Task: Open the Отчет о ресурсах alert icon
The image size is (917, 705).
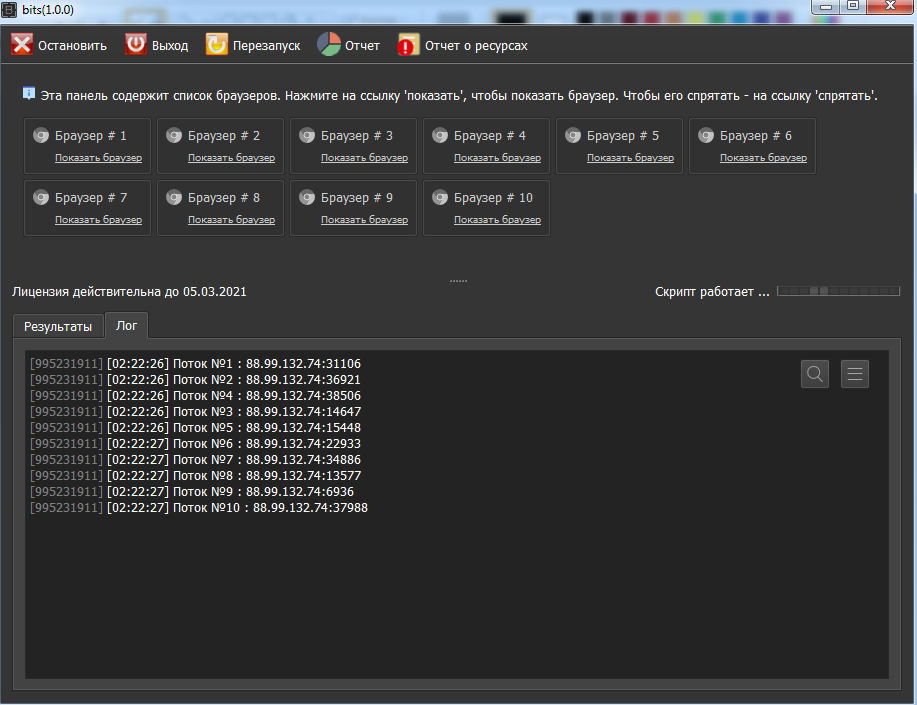Action: pos(408,44)
